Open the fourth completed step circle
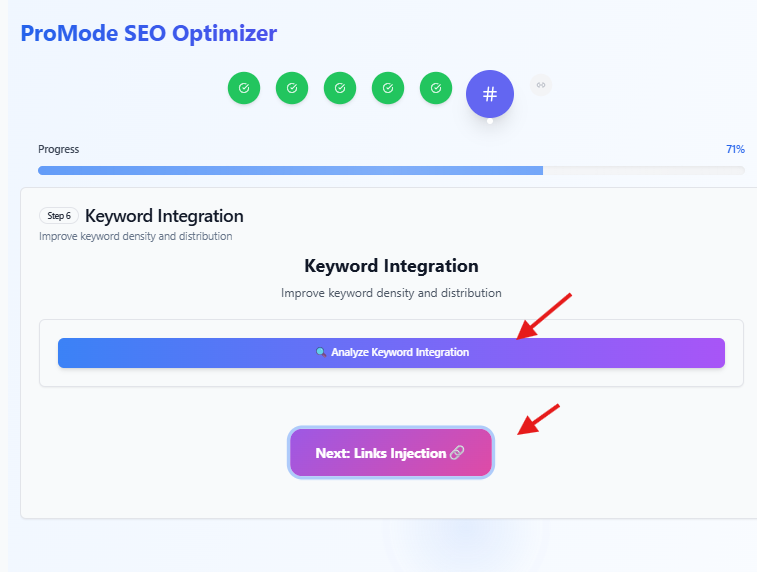 (x=388, y=88)
